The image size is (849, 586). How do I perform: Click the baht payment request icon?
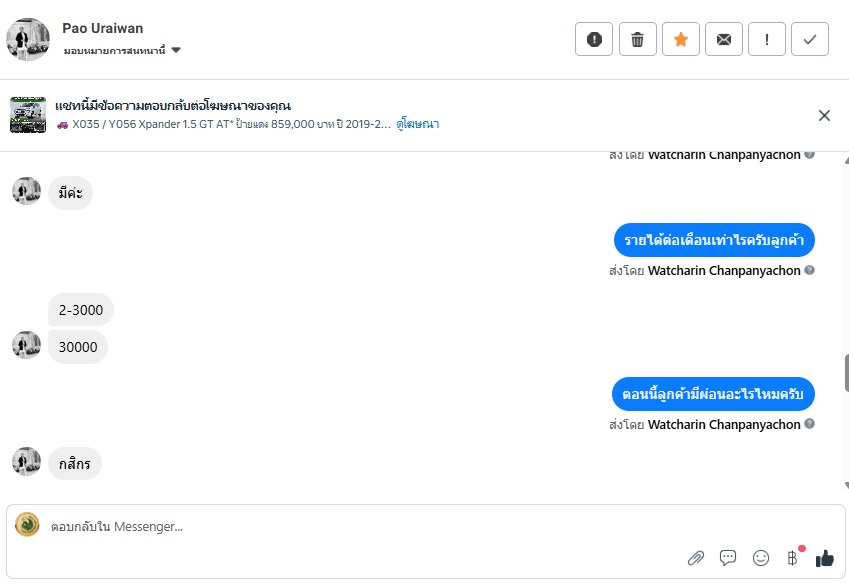coord(792,558)
